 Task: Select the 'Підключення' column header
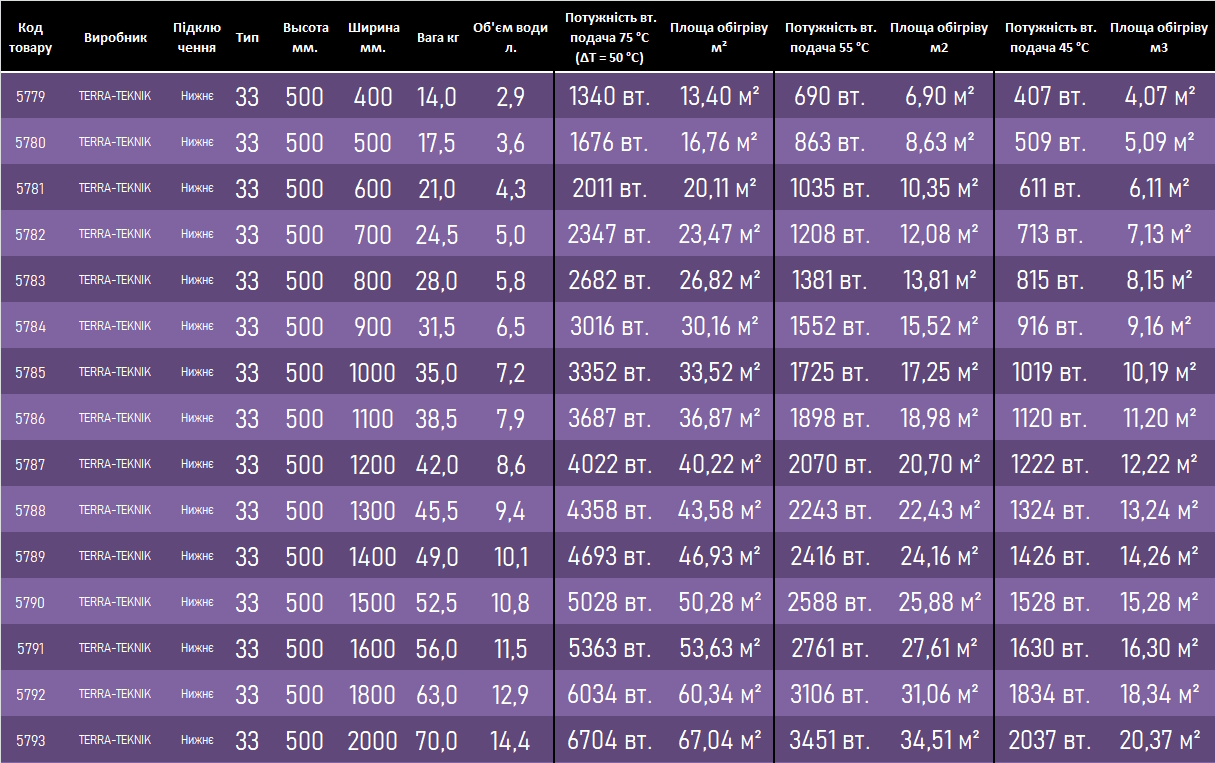[x=197, y=37]
